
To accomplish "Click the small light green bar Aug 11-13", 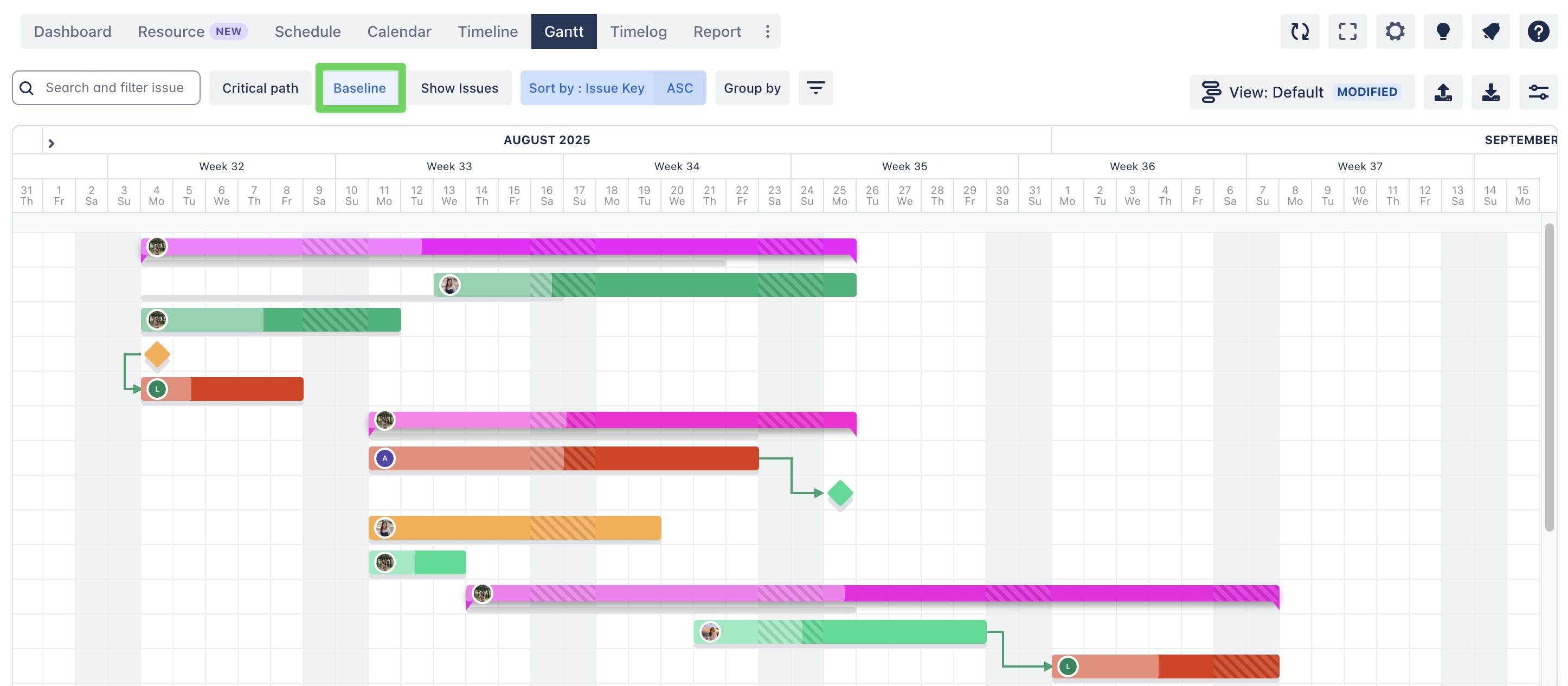I will pyautogui.click(x=417, y=562).
